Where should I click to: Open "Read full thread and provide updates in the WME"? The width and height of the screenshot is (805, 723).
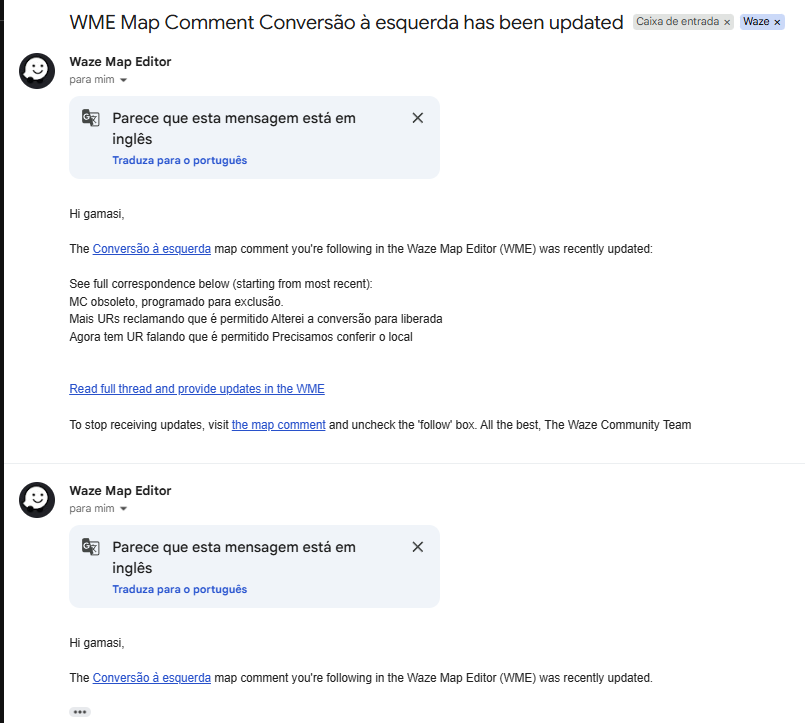[x=197, y=389]
